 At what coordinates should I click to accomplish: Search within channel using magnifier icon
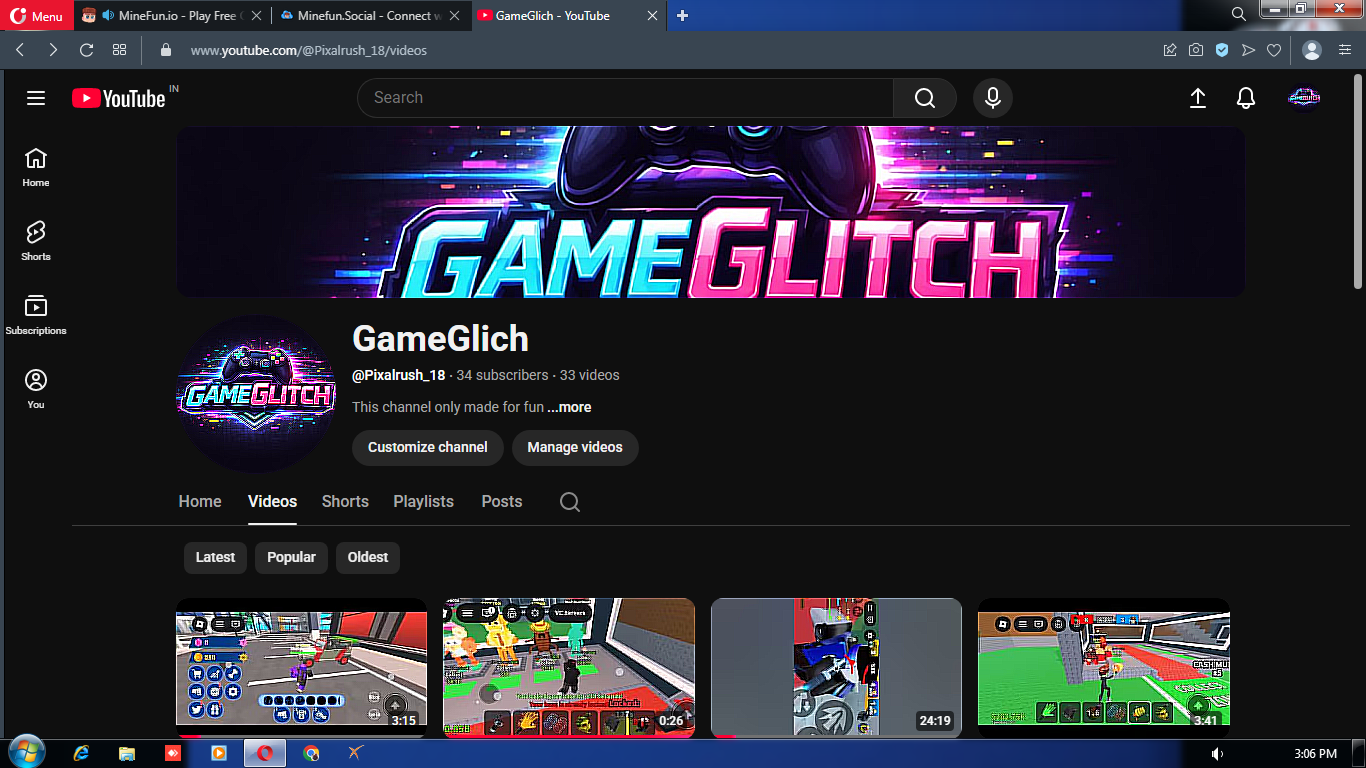tap(570, 502)
